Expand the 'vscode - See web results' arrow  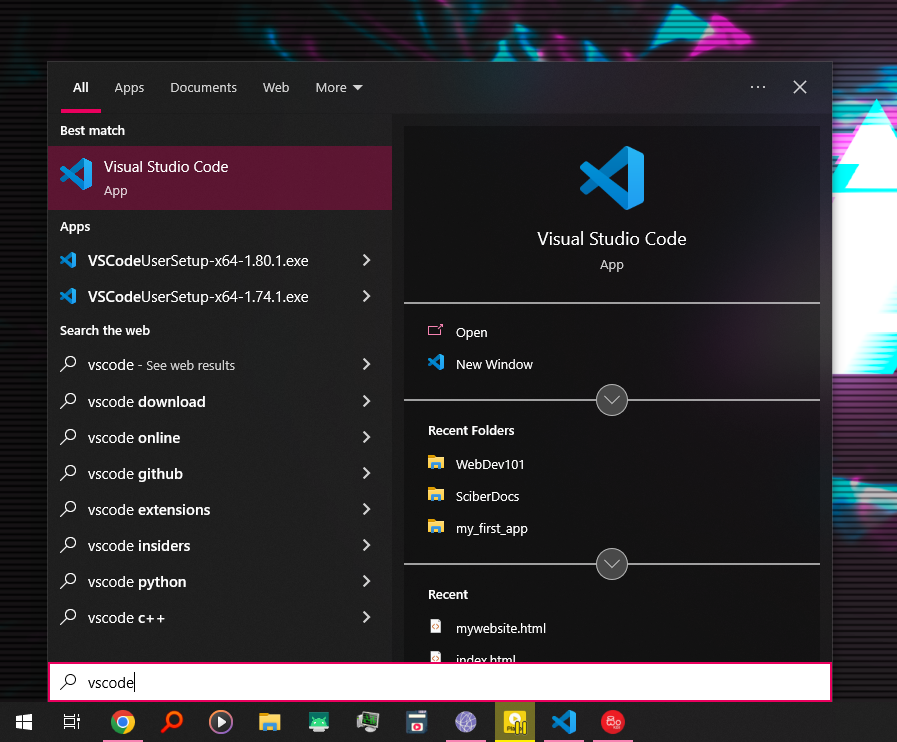367,364
